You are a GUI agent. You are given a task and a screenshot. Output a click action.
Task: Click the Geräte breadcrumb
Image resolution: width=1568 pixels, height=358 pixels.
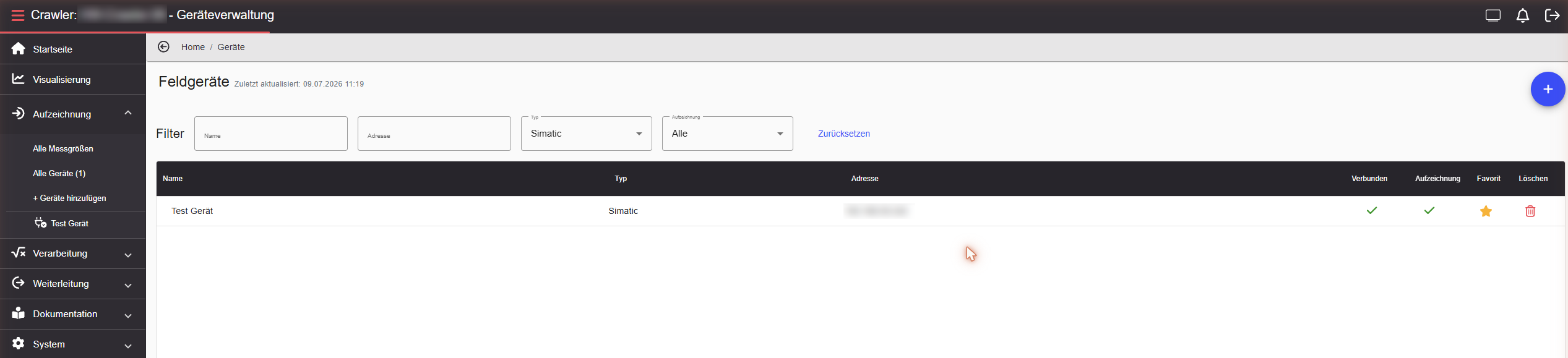(x=231, y=47)
